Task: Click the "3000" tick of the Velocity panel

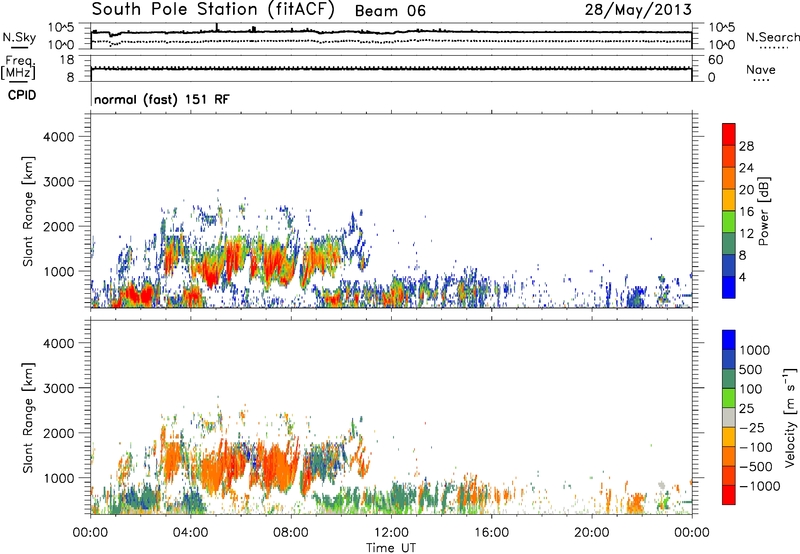Action: [x=59, y=388]
